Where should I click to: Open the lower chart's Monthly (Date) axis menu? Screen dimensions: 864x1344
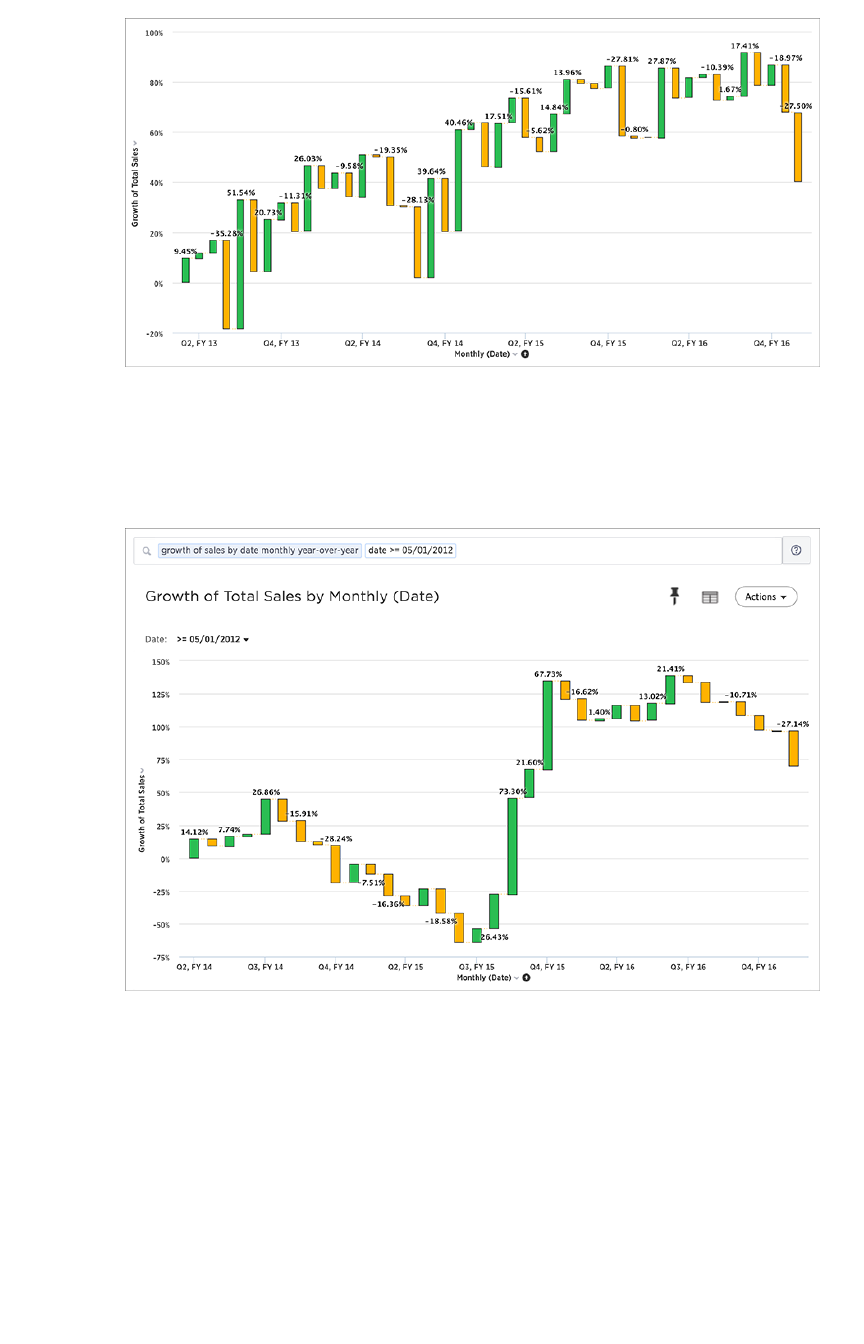[485, 978]
